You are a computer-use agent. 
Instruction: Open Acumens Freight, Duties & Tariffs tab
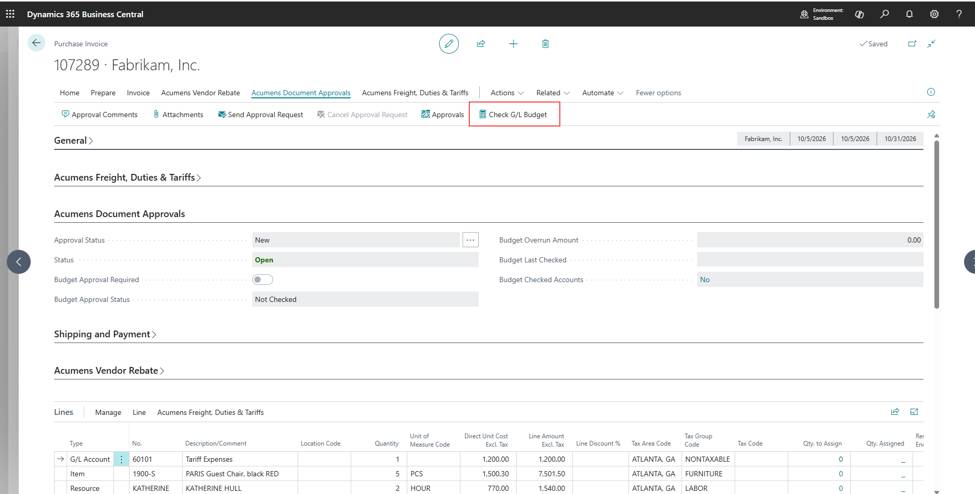(x=415, y=93)
